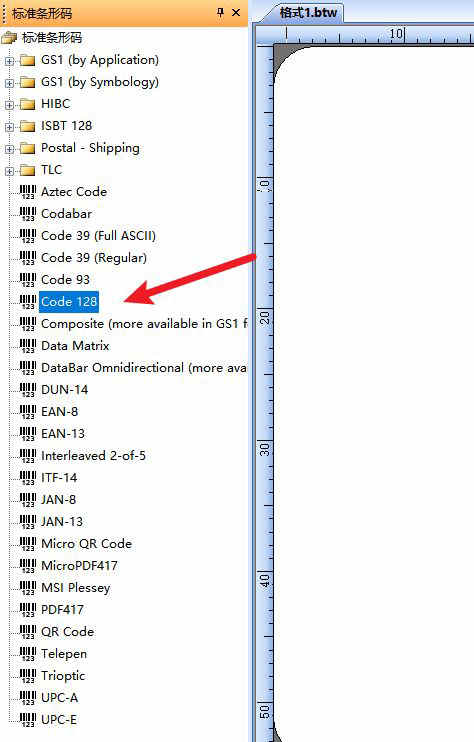Viewport: 474px width, 742px height.
Task: Click the EAN-13 barcode icon
Action: point(28,434)
